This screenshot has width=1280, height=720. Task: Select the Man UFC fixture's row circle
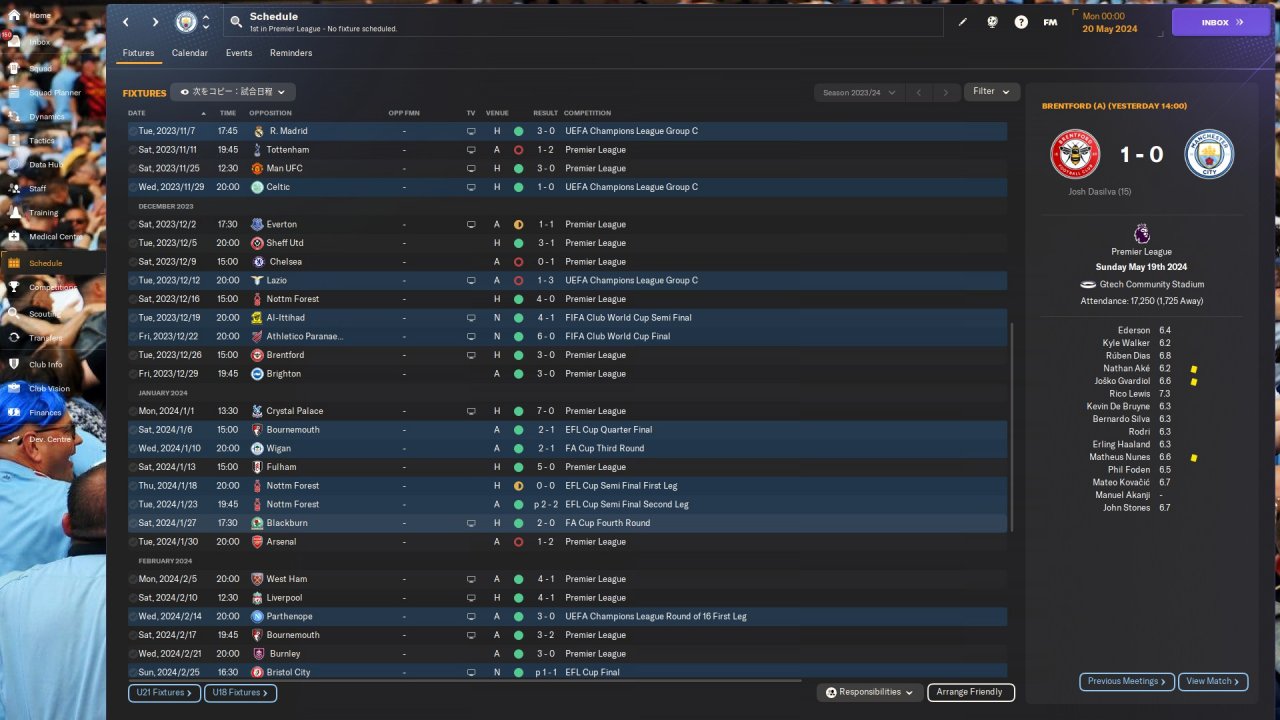click(133, 168)
